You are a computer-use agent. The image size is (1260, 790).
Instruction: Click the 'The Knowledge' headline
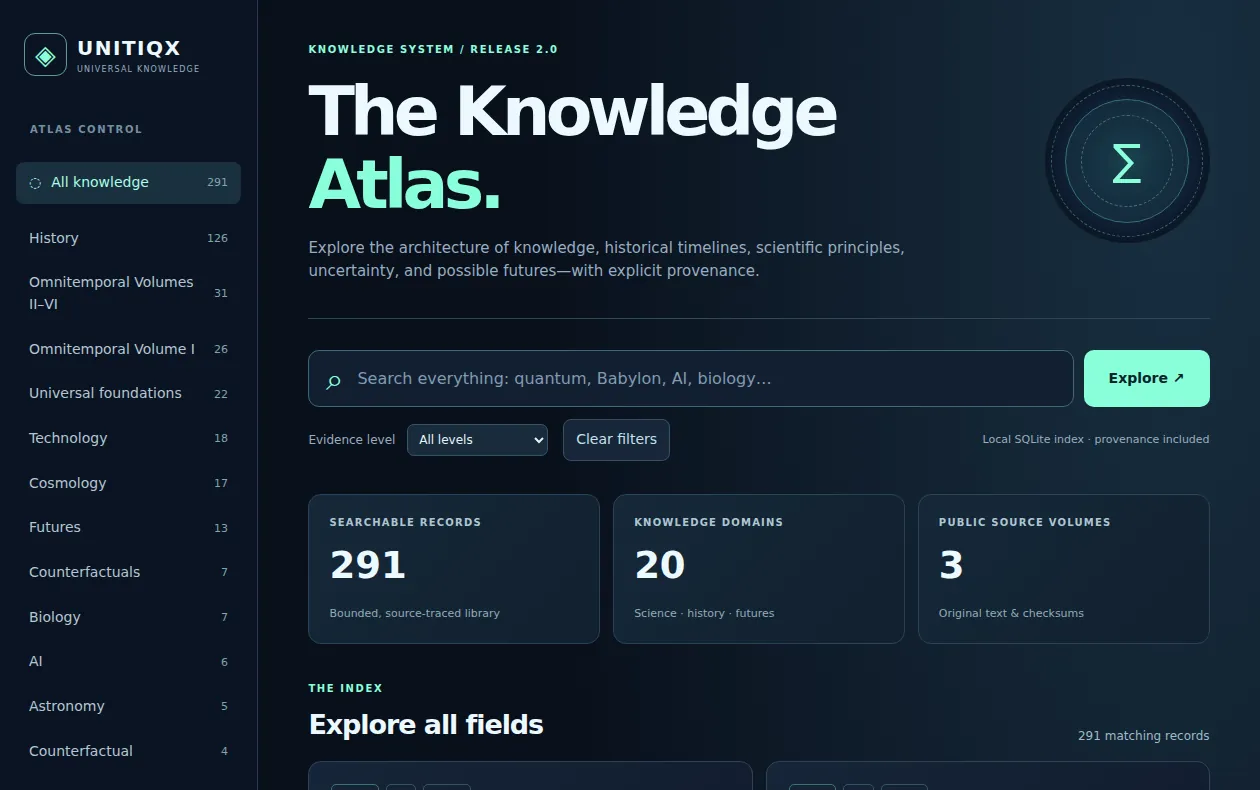(x=572, y=111)
